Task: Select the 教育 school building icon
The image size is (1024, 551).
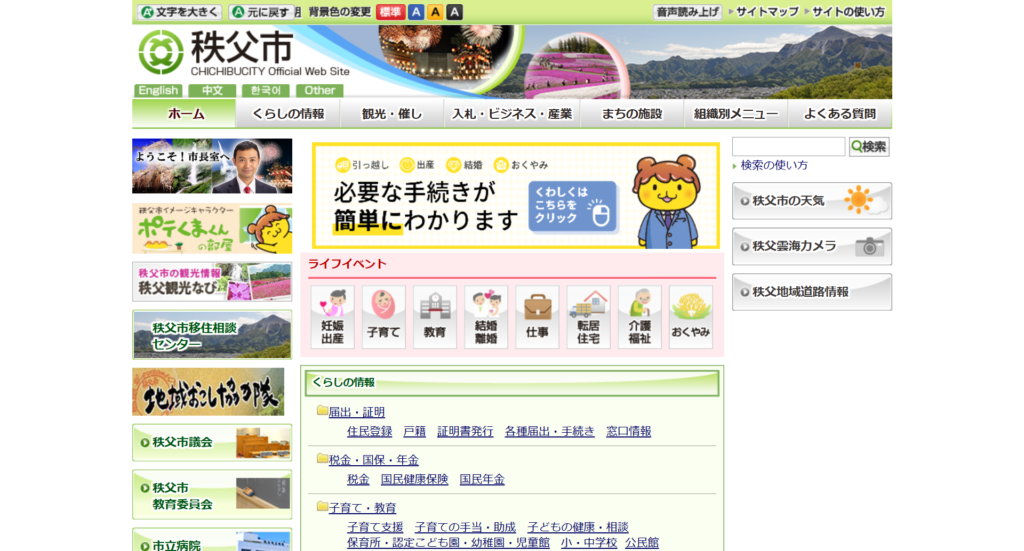Action: coord(434,317)
